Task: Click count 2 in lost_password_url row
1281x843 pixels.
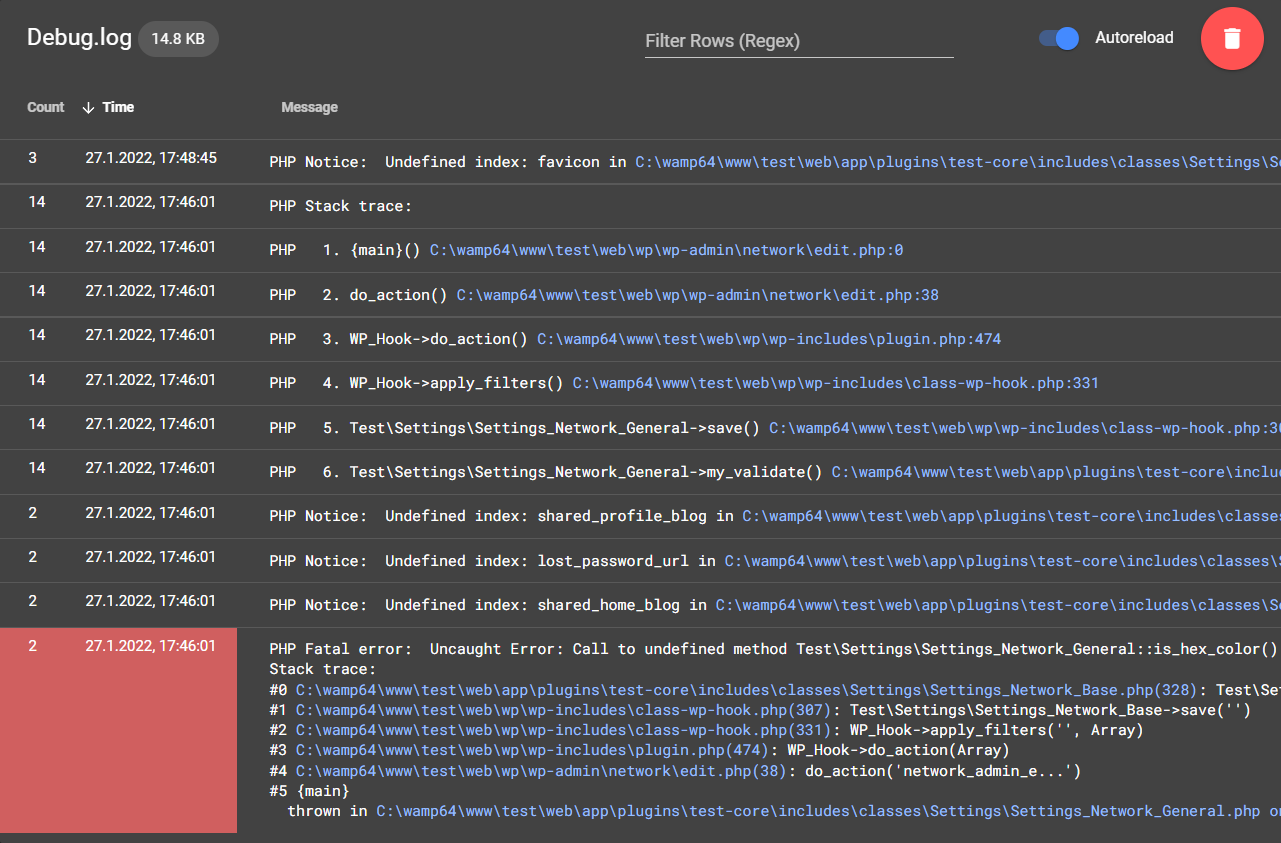Action: tap(32, 557)
